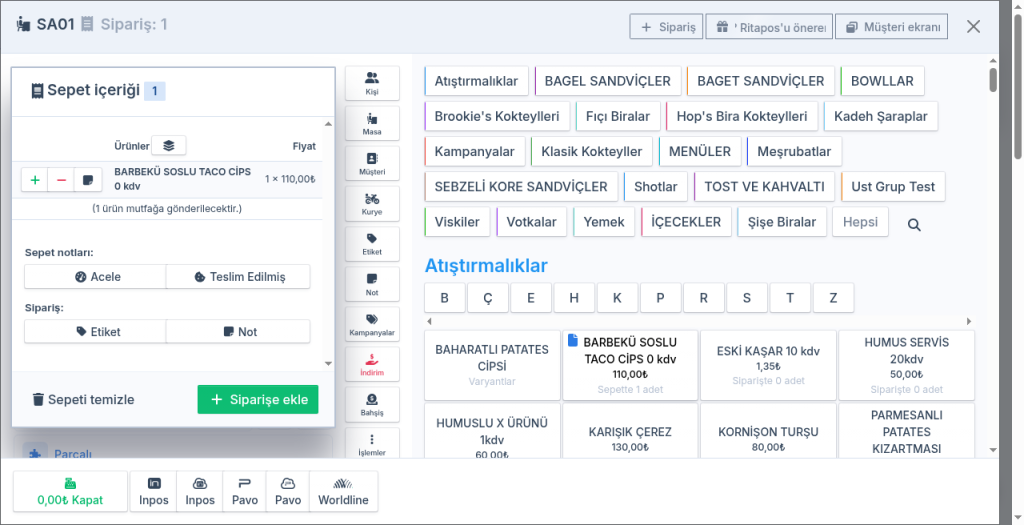This screenshot has height=525, width=1024.
Task: Close the bill with 0,00₺ Kapat
Action: pyautogui.click(x=70, y=491)
